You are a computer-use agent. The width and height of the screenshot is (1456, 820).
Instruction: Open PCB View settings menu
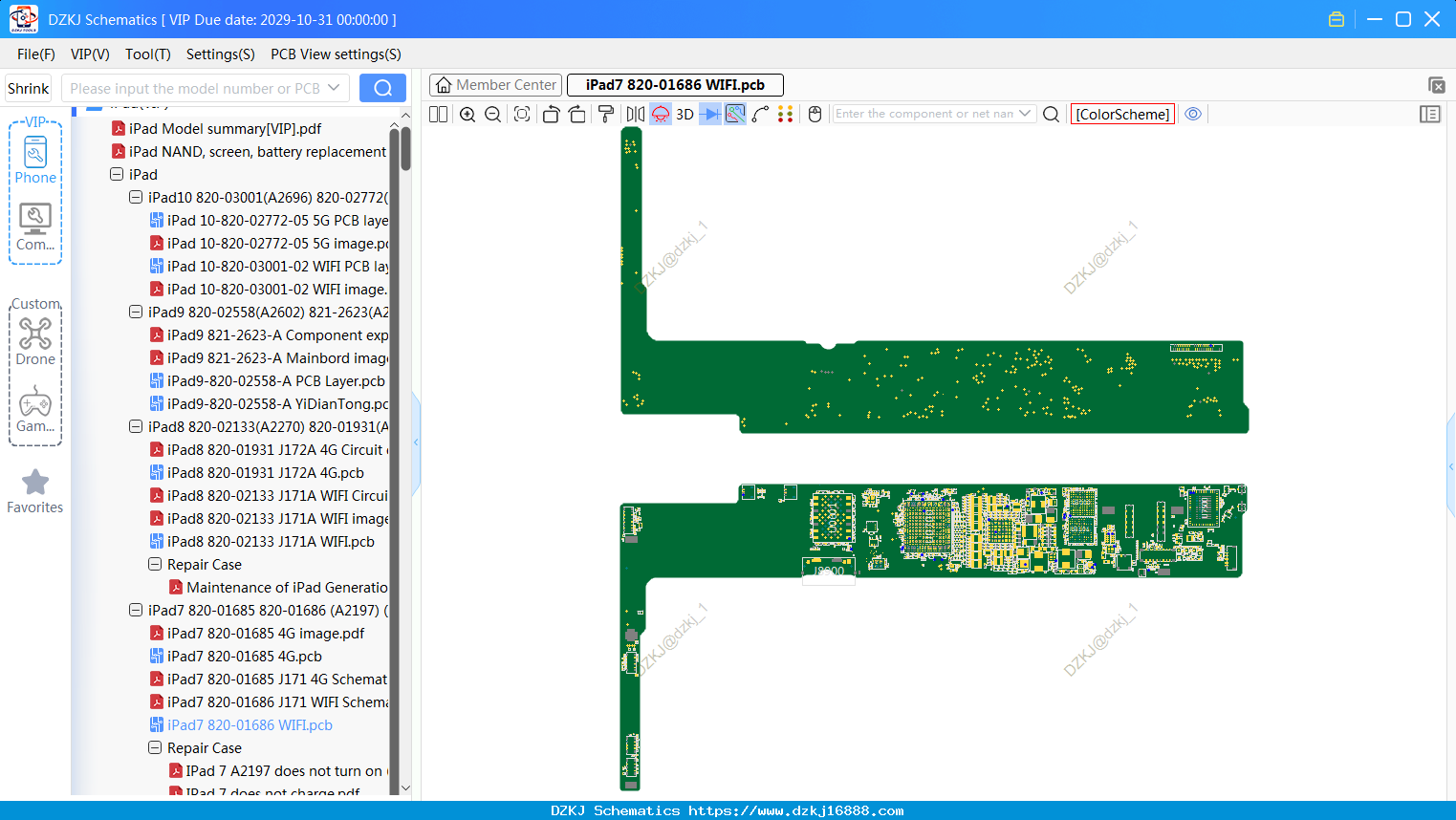click(336, 54)
